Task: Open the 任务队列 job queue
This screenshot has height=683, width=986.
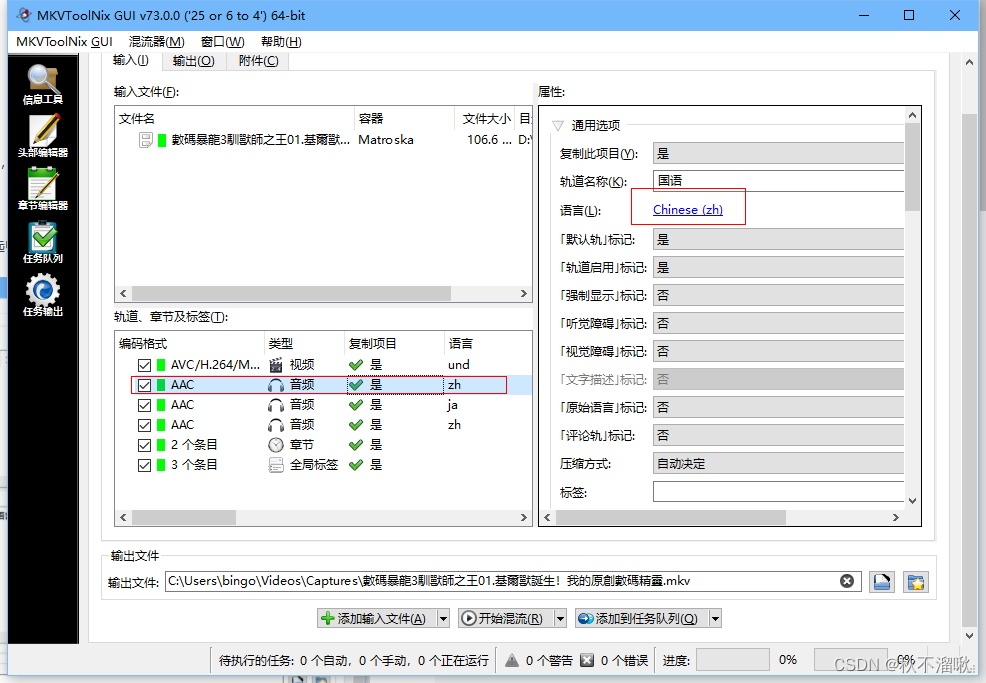Action: pos(43,242)
